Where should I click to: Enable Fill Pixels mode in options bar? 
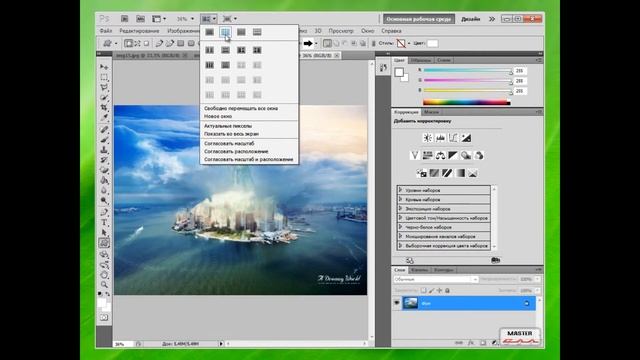tap(146, 43)
